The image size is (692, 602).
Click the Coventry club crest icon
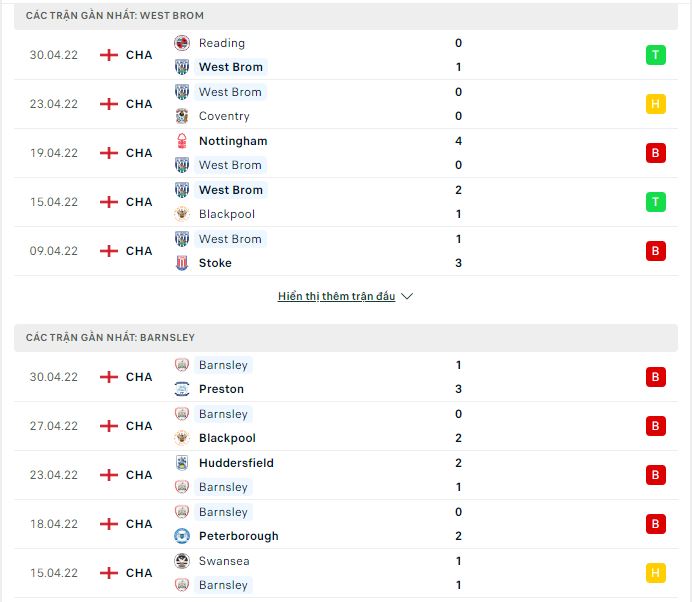coord(182,116)
